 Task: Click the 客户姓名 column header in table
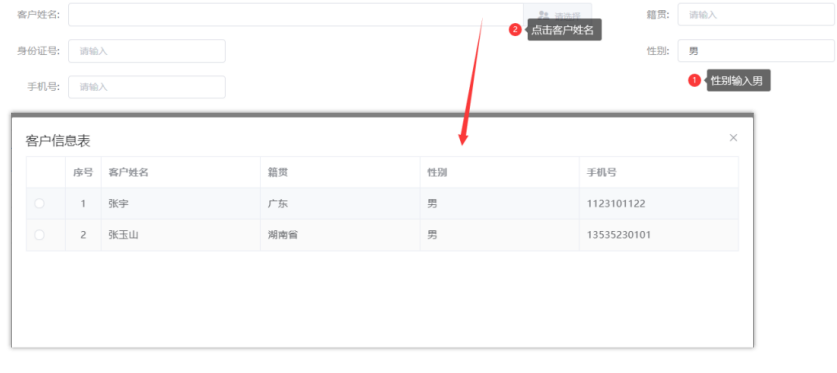(x=180, y=172)
